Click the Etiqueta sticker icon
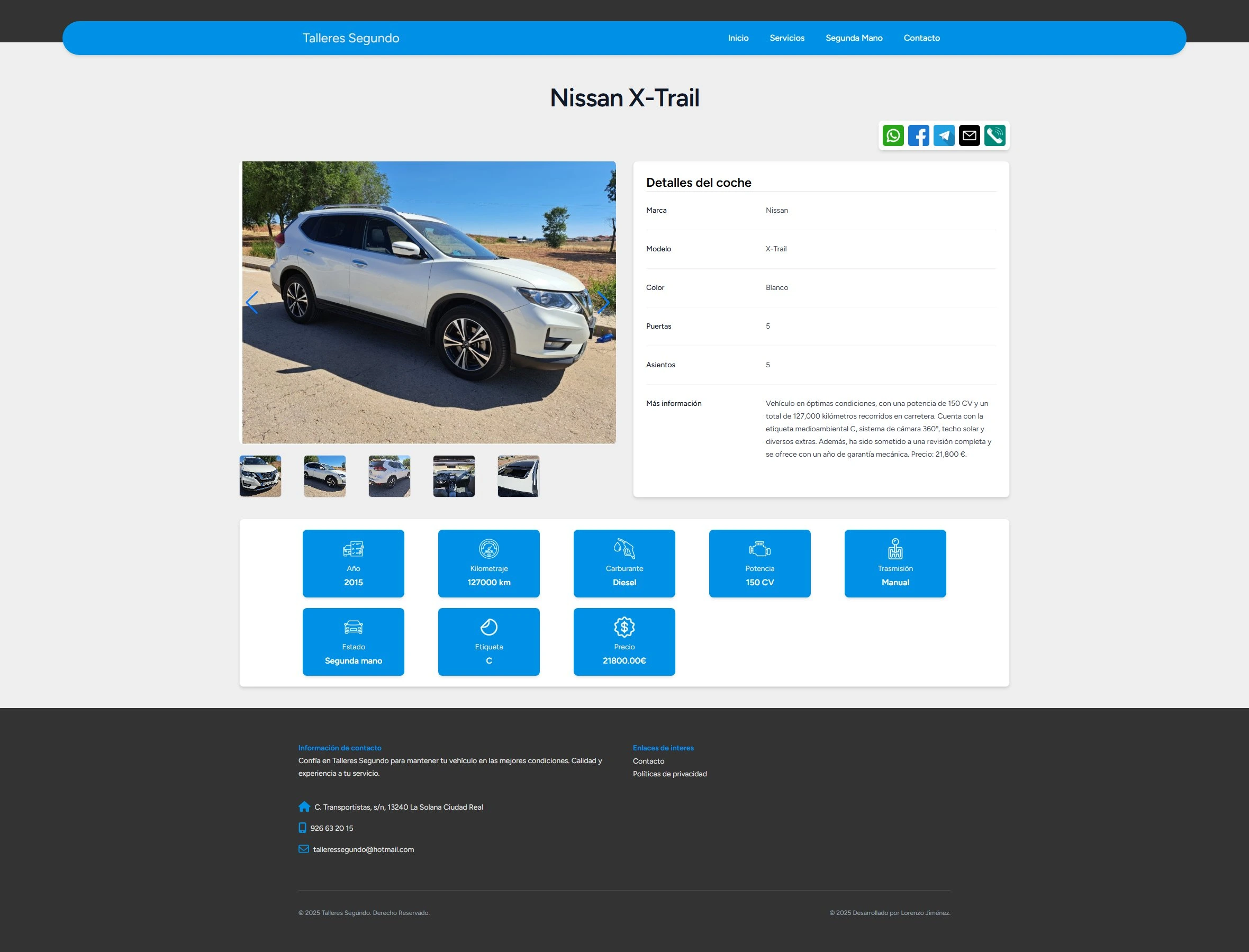1249x952 pixels. [x=489, y=627]
